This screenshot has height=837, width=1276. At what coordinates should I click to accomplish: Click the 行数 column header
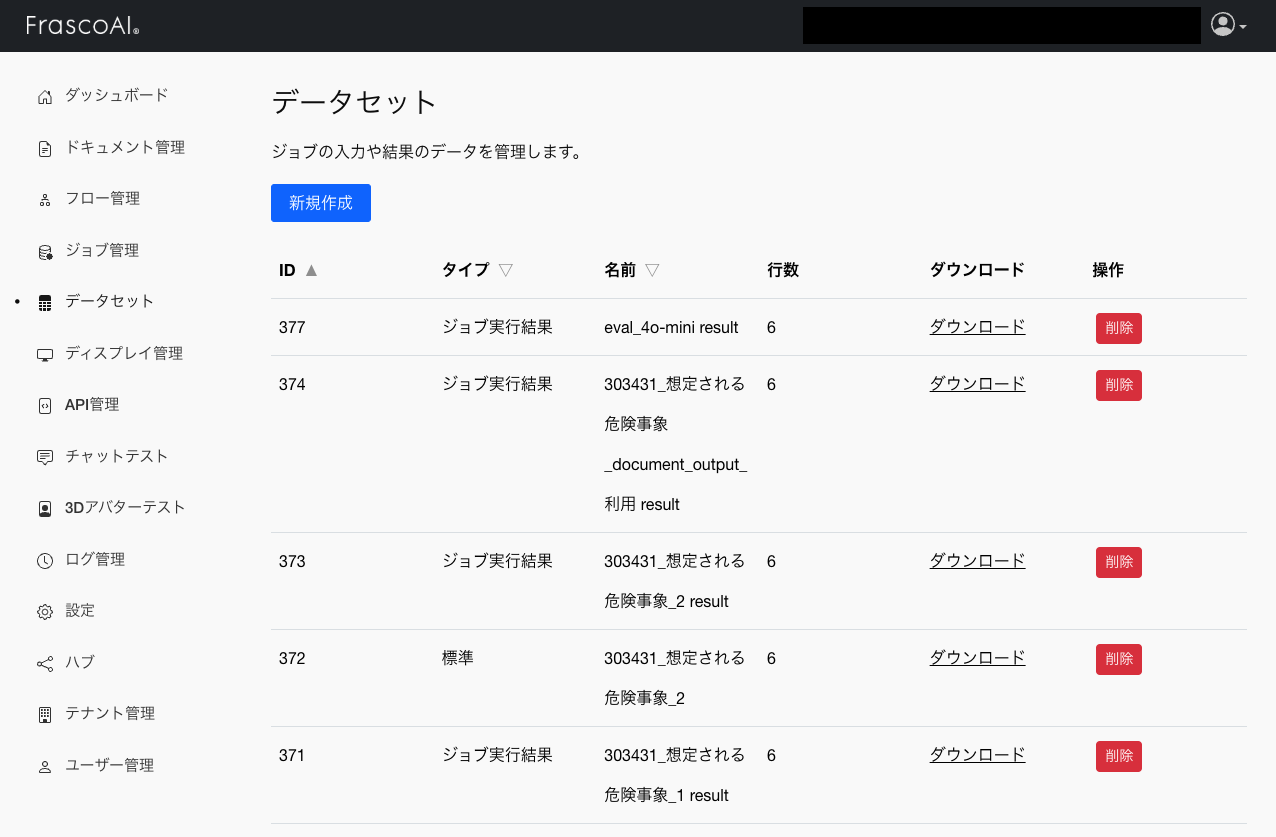[x=783, y=270]
